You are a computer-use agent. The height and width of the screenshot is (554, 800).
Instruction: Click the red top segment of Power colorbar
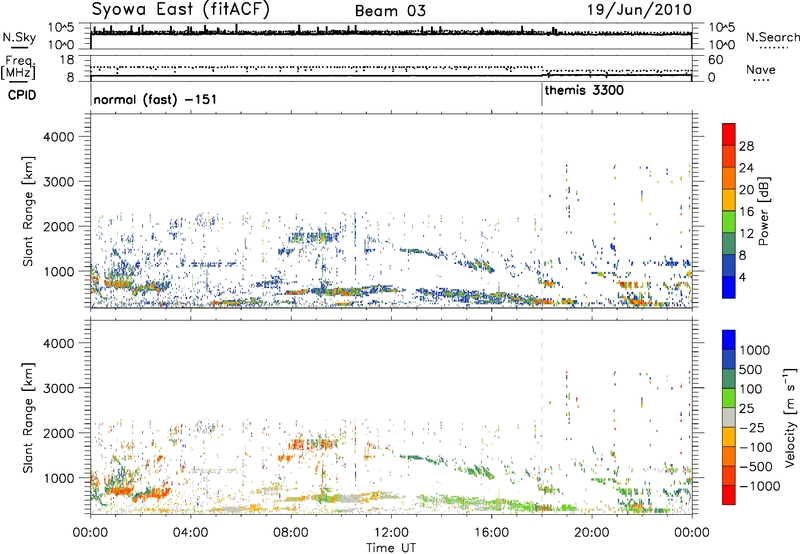pyautogui.click(x=729, y=135)
